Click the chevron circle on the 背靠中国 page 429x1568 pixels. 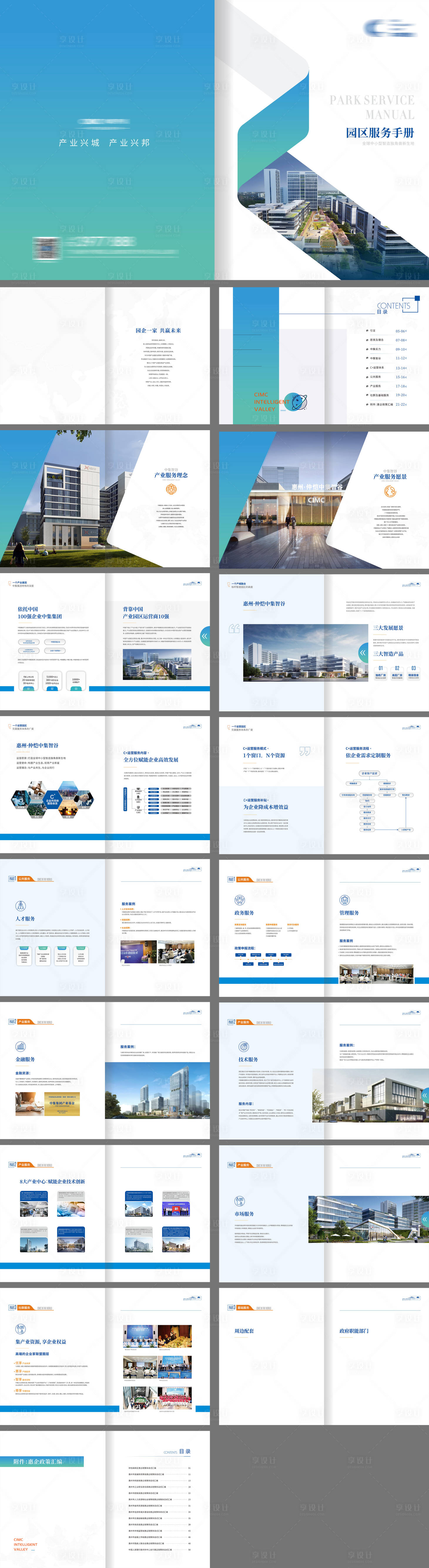click(205, 635)
